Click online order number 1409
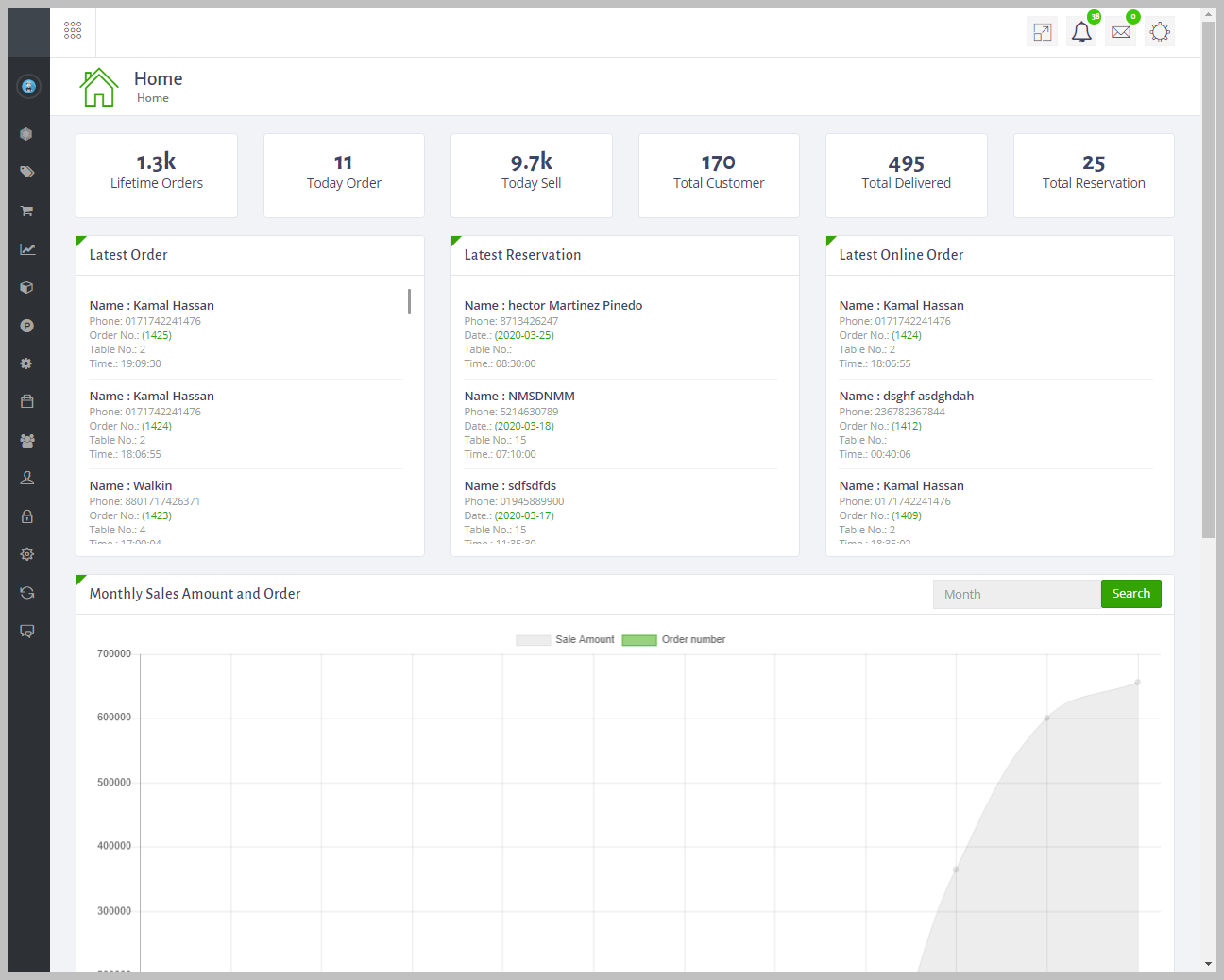 (907, 515)
